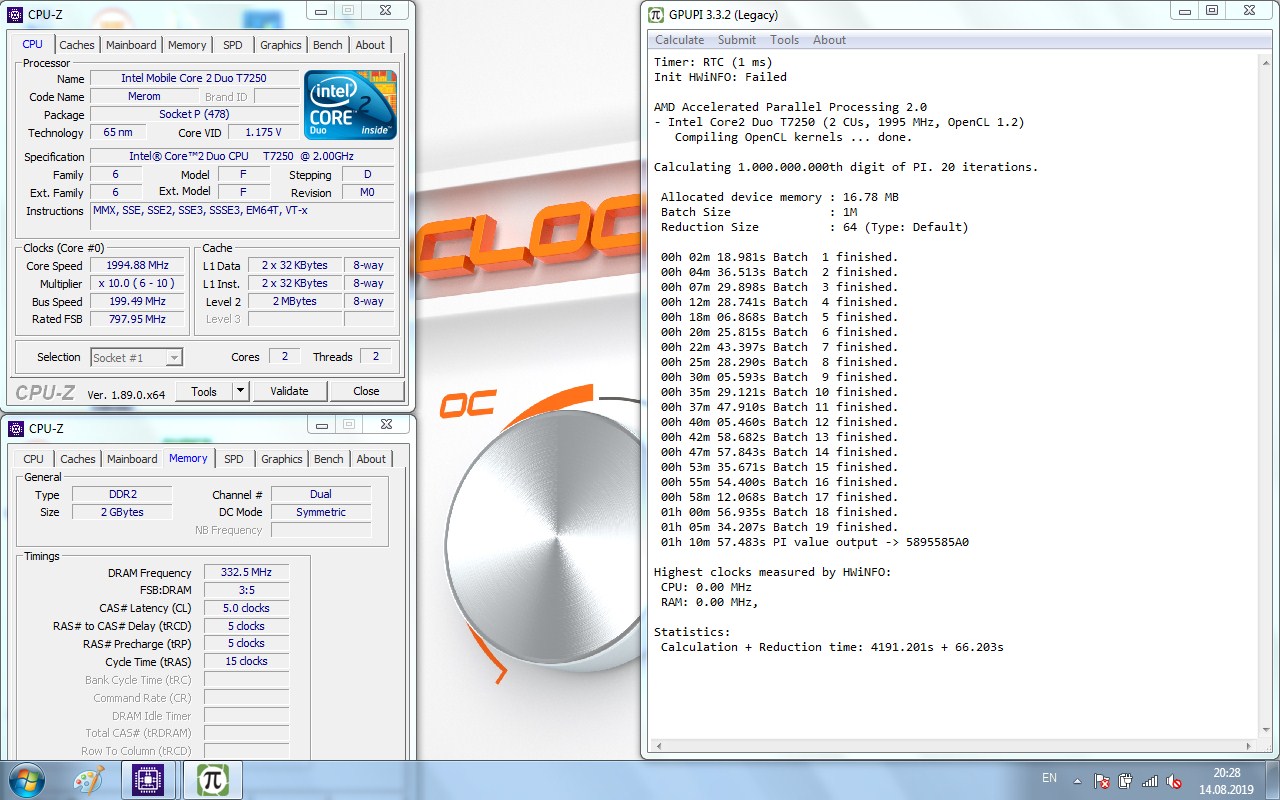1280x800 pixels.
Task: Click GPUPI horizontal scrollbar right arrow
Action: (1250, 746)
